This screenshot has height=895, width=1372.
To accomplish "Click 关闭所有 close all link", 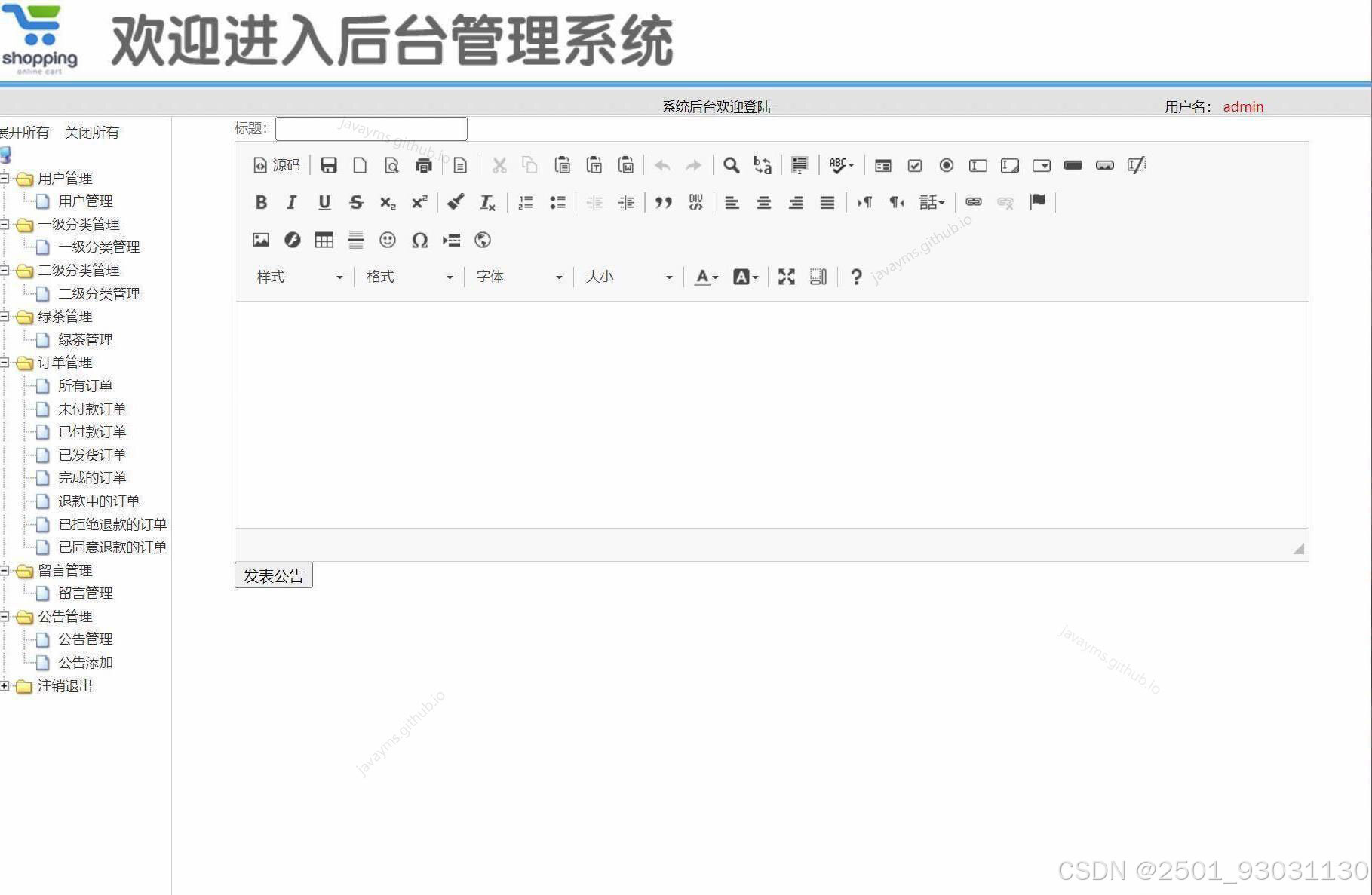I will pyautogui.click(x=92, y=133).
